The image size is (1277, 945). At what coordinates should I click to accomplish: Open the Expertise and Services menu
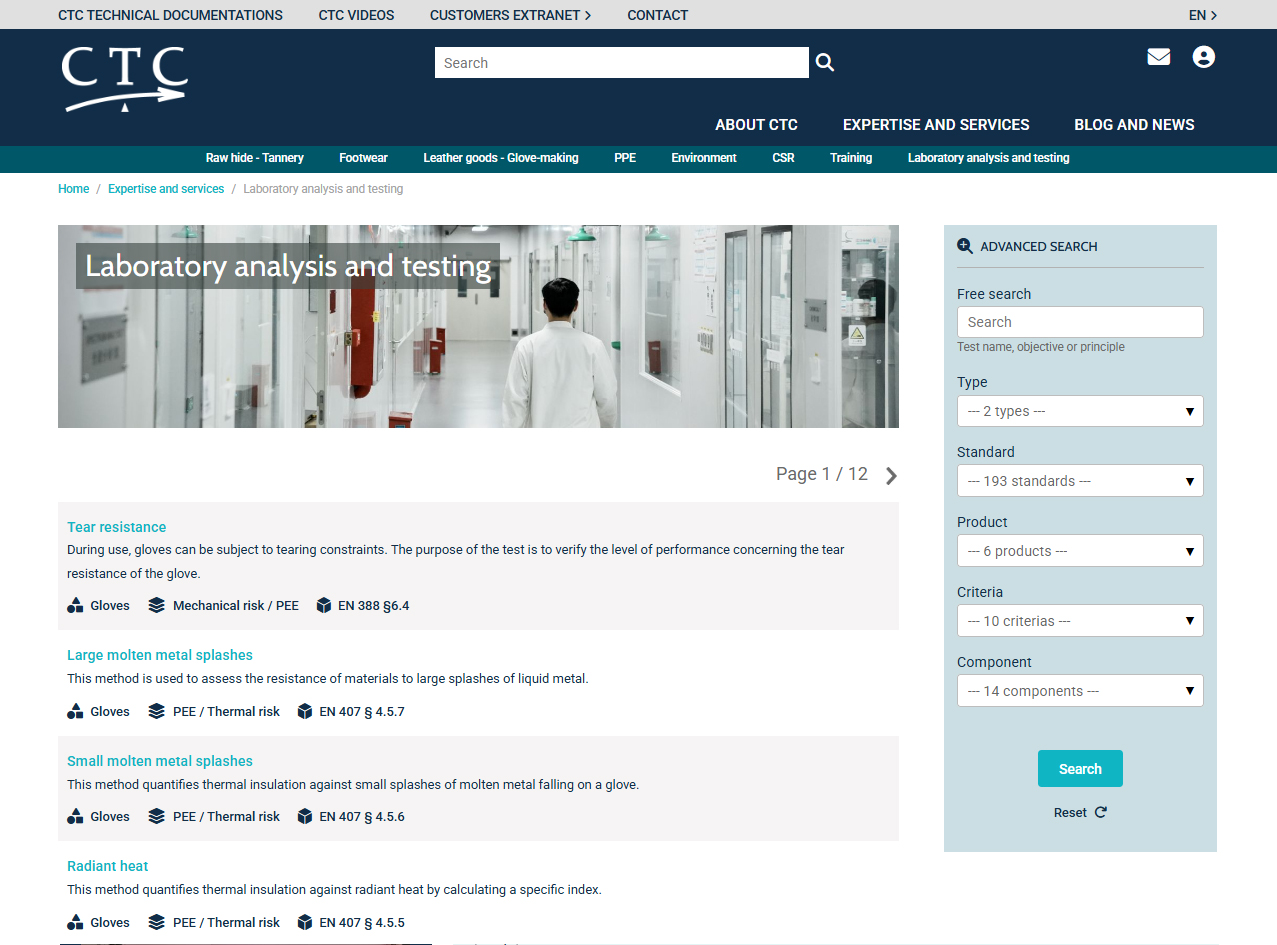(936, 125)
